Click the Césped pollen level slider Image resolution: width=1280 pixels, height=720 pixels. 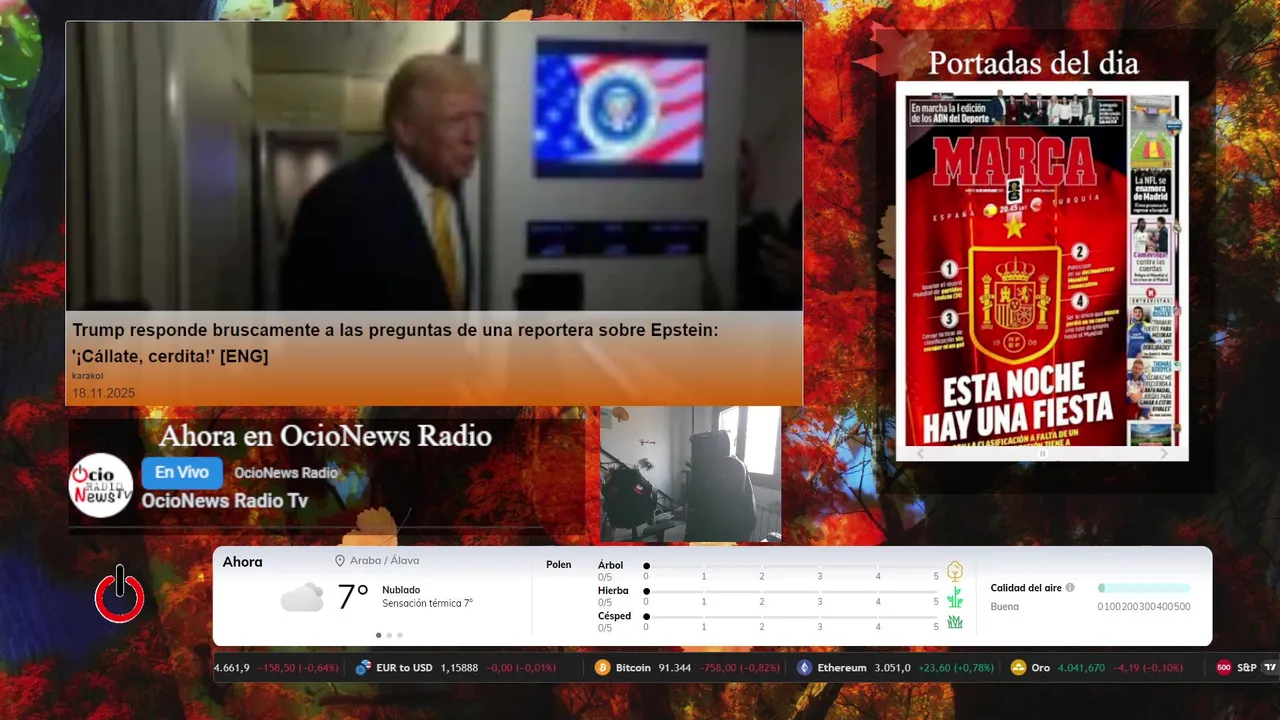(x=791, y=617)
